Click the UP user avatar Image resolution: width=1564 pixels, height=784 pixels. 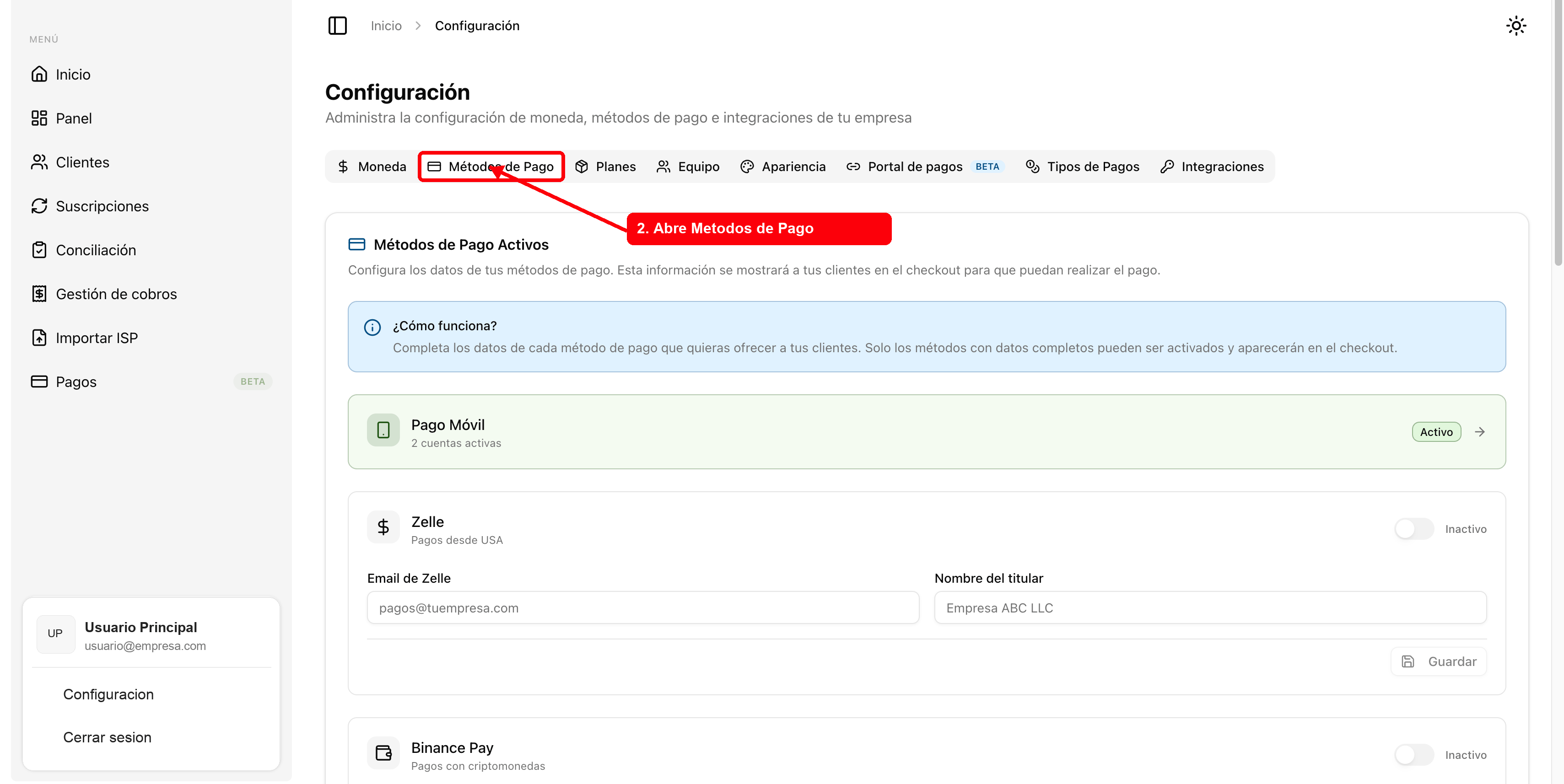(55, 634)
